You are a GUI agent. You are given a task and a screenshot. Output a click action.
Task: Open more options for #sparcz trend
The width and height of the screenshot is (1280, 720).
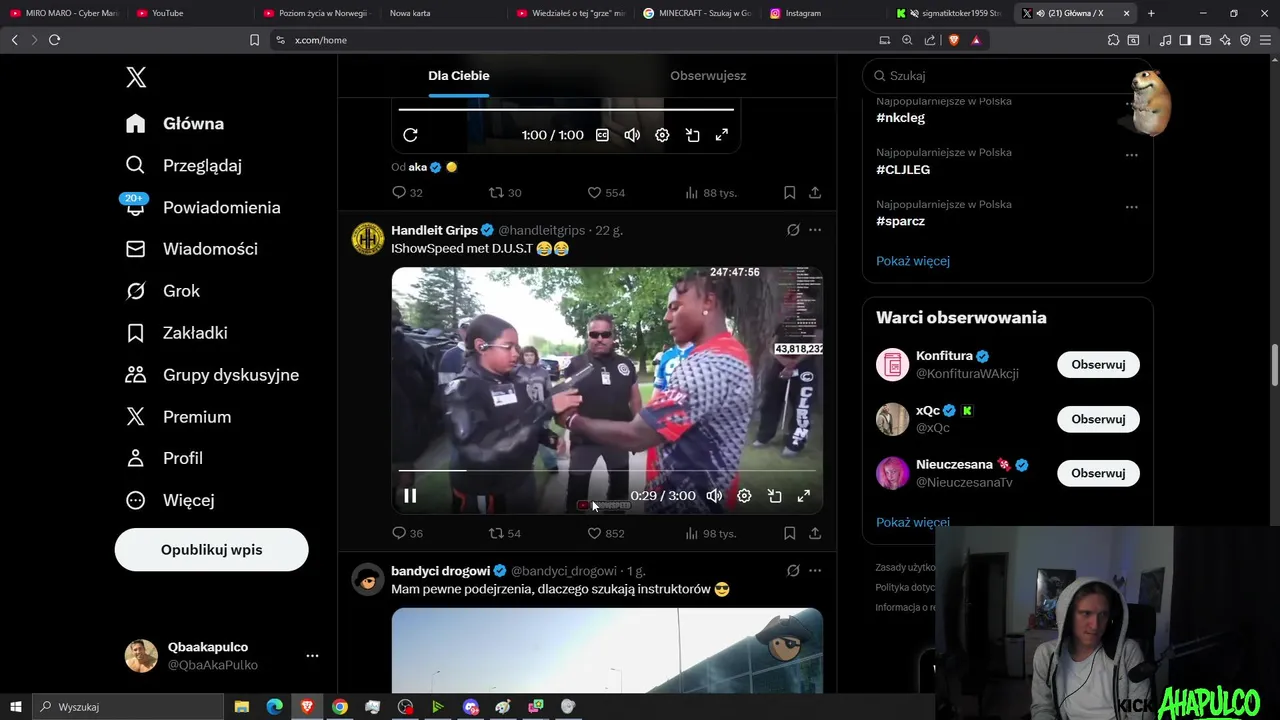[1132, 207]
